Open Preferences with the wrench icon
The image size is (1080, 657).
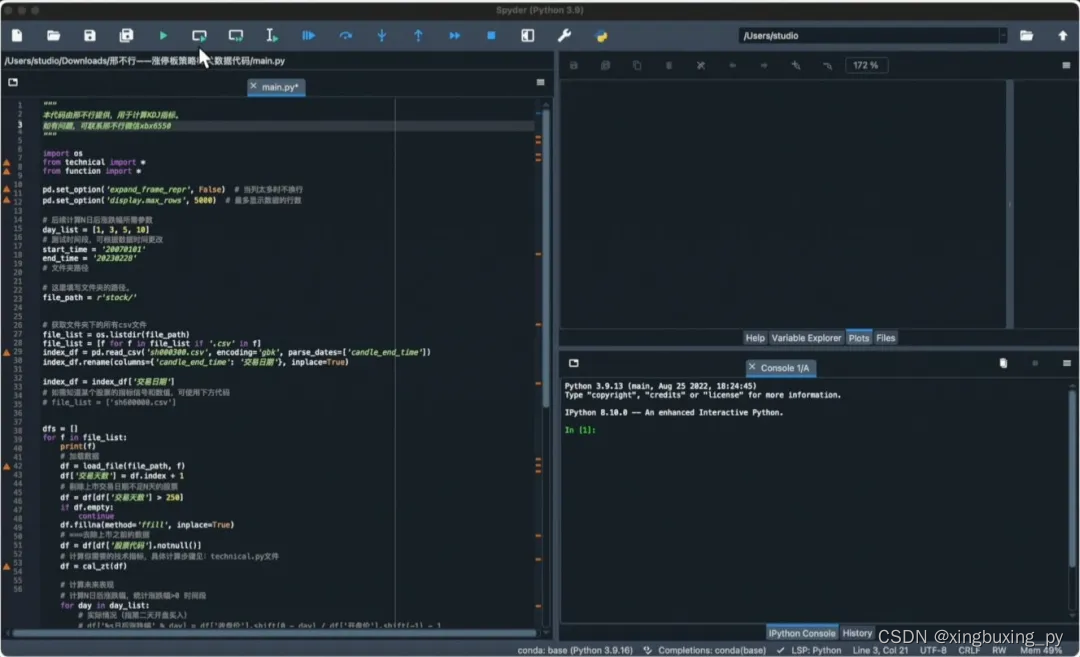point(564,36)
